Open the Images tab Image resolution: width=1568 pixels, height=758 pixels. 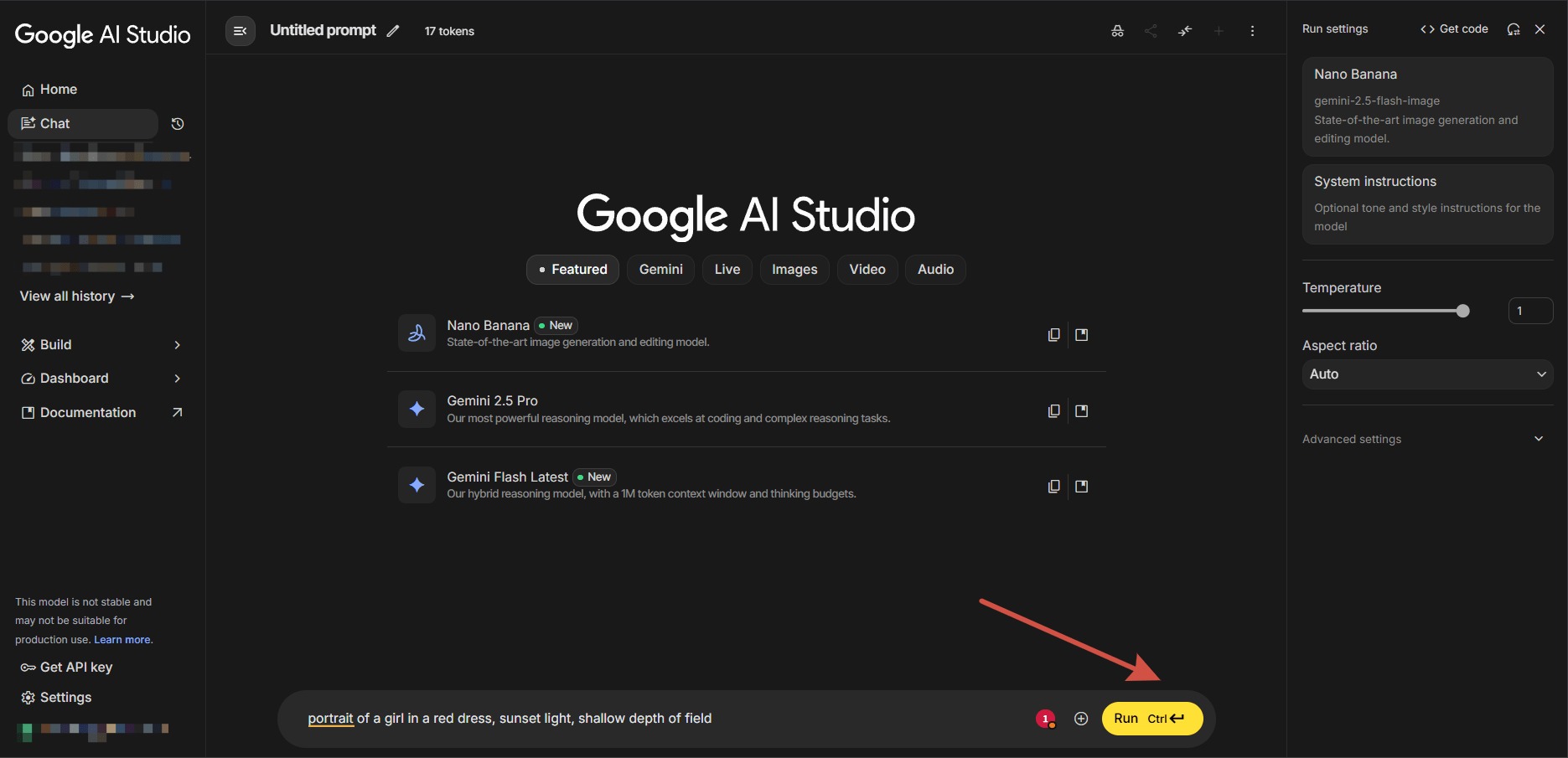click(794, 270)
